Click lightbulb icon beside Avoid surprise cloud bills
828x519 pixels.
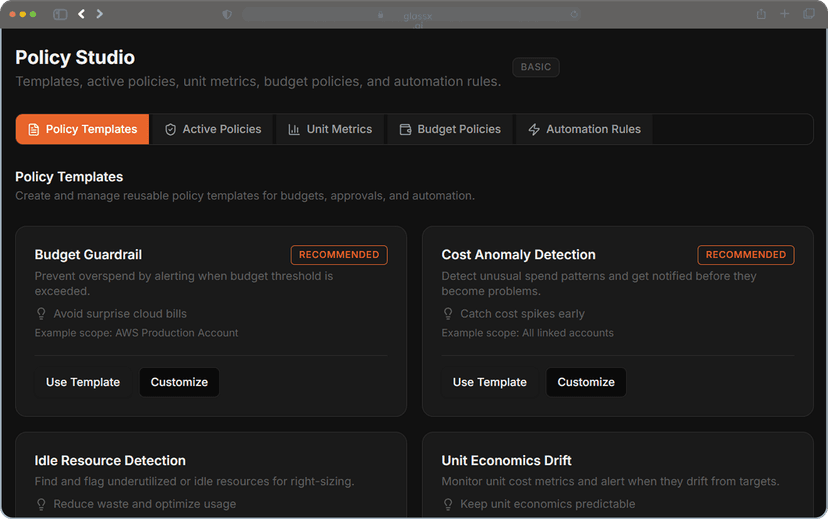tap(41, 314)
